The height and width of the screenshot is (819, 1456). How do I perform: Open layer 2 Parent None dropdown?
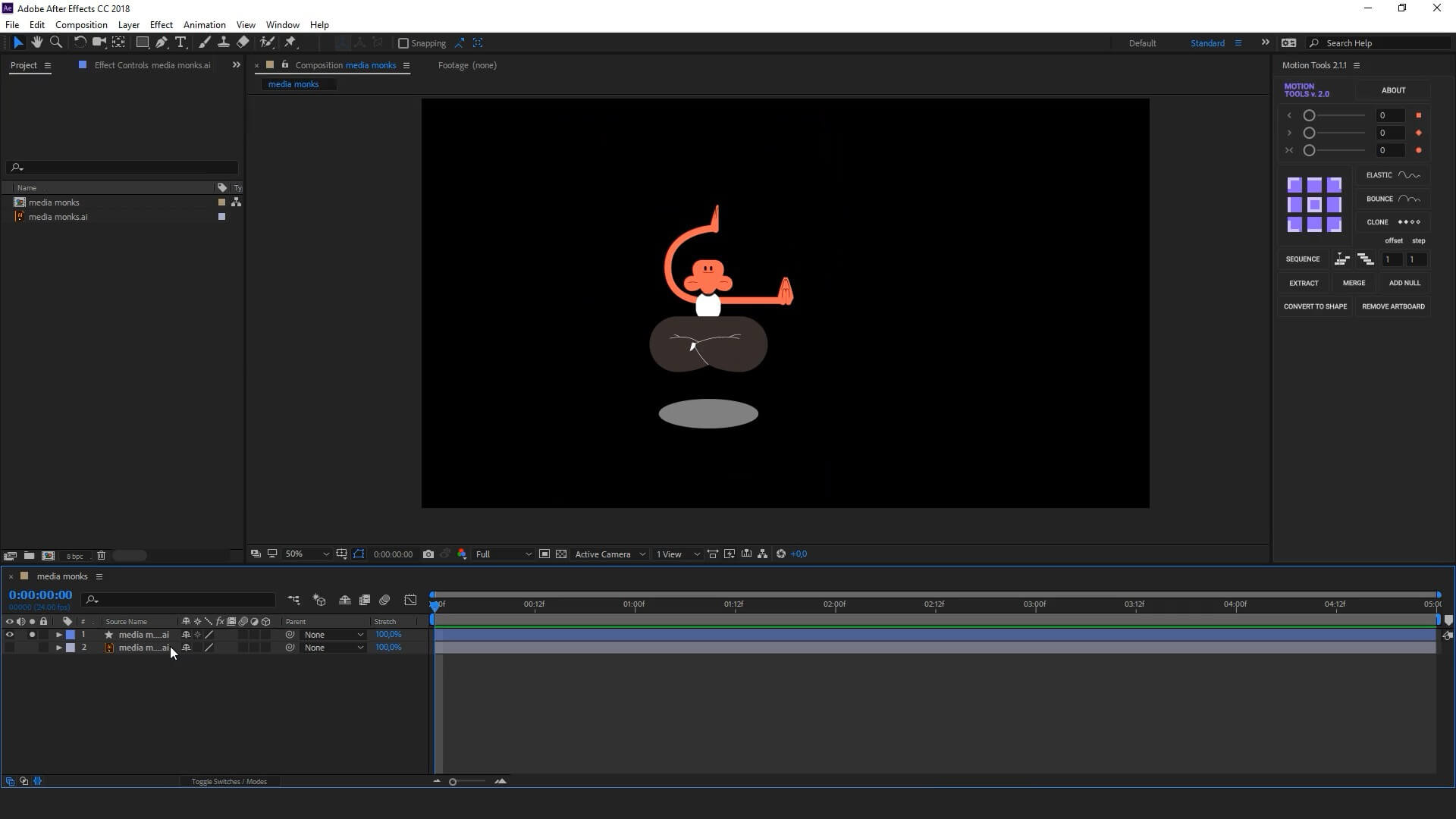334,648
